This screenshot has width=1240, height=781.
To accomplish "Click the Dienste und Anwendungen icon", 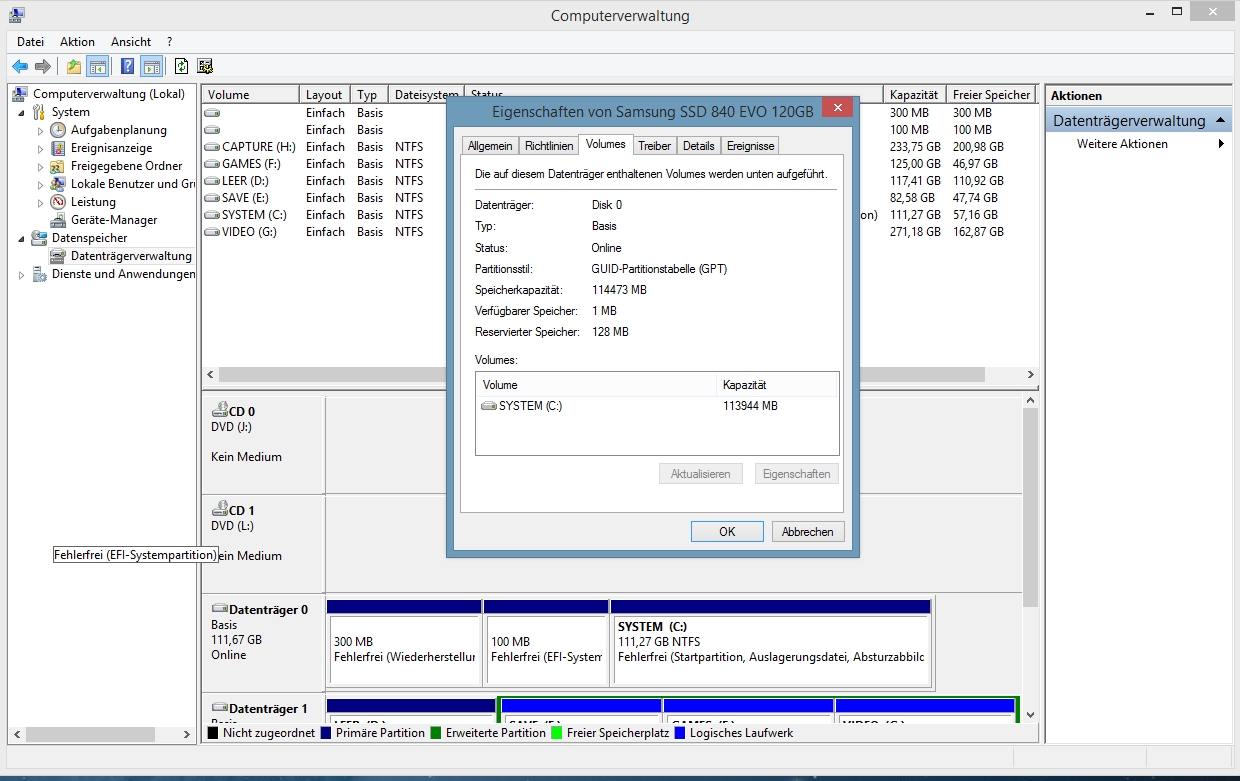I will click(x=40, y=274).
